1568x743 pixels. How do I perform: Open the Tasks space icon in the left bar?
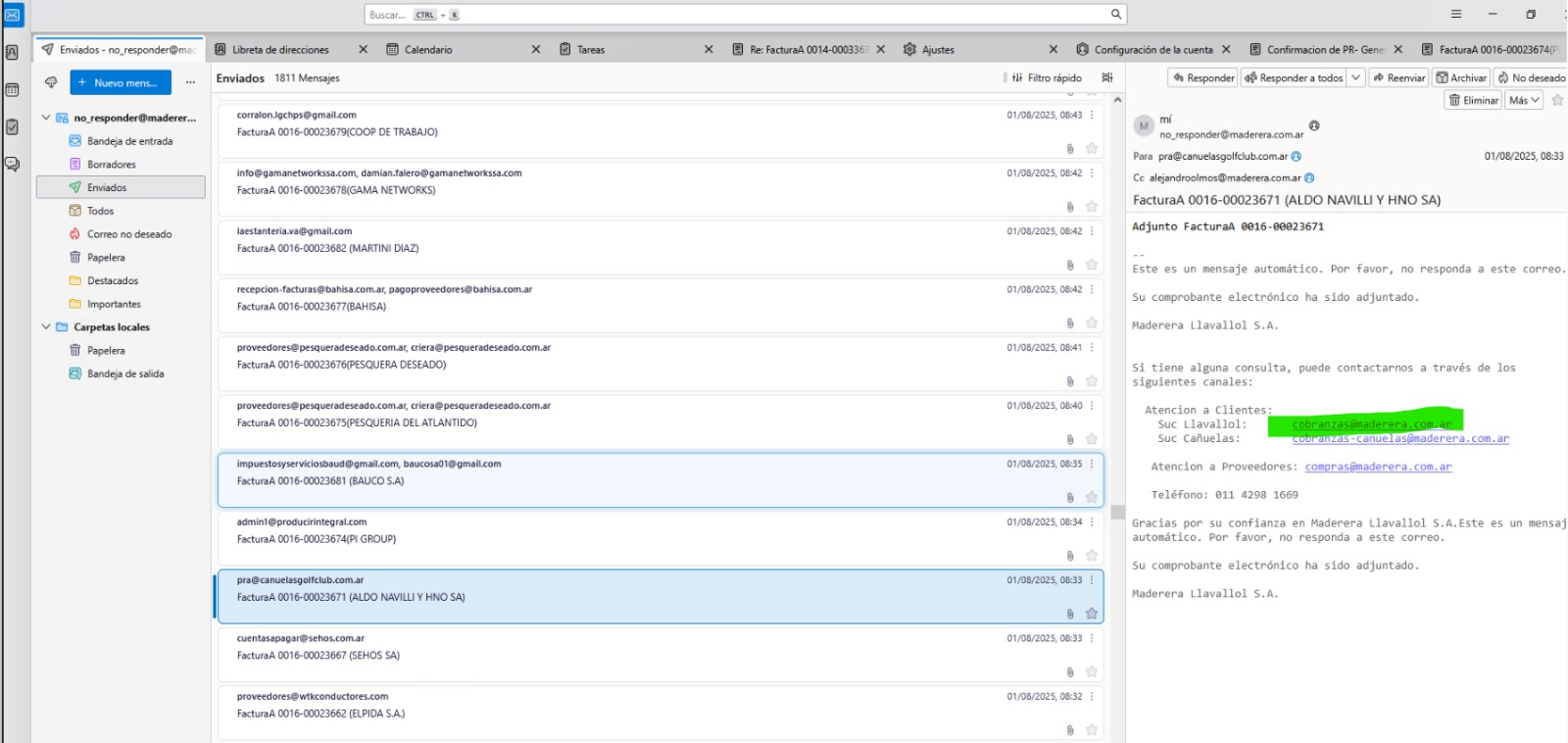point(13,126)
